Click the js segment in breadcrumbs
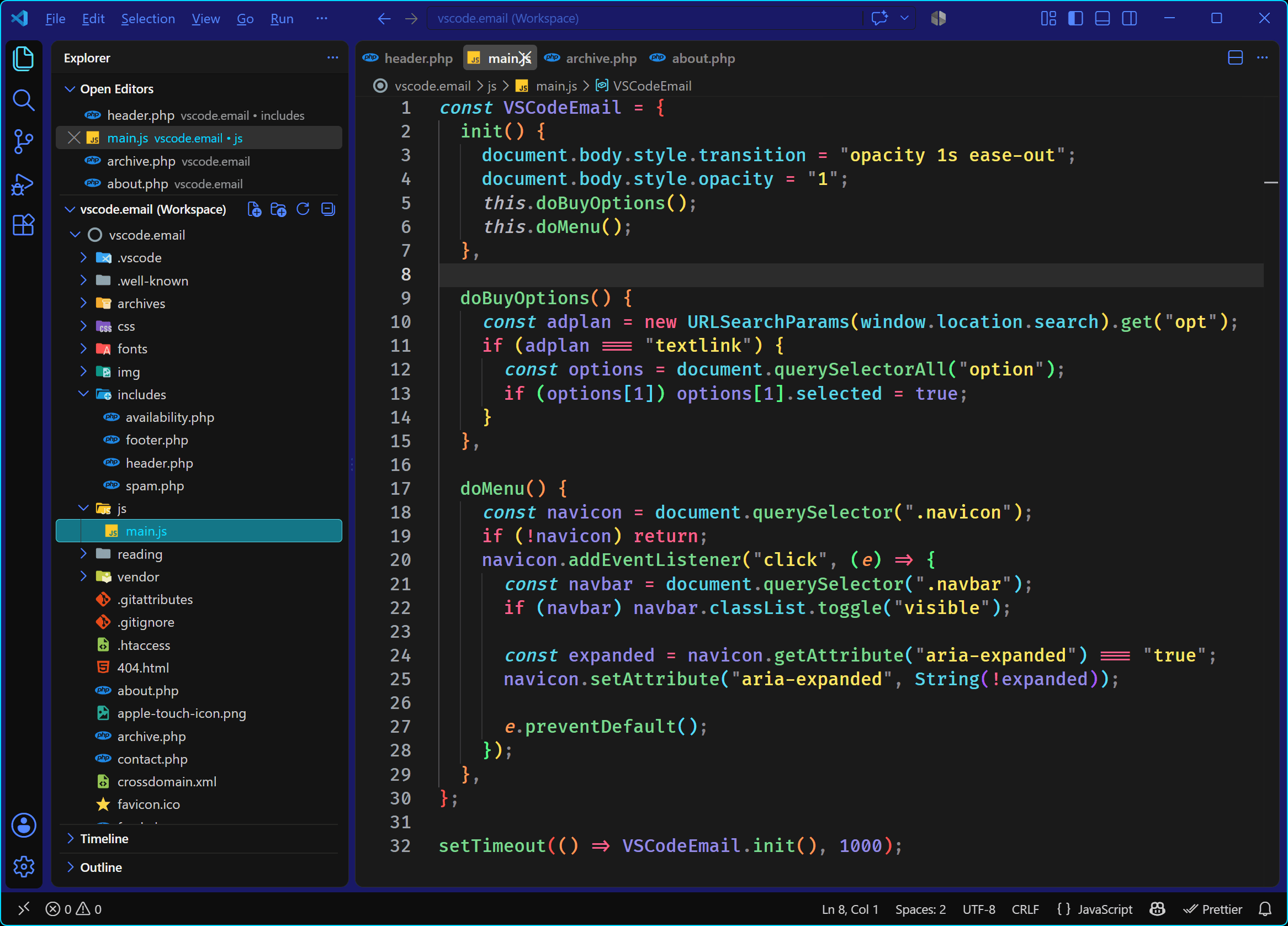 [x=492, y=86]
